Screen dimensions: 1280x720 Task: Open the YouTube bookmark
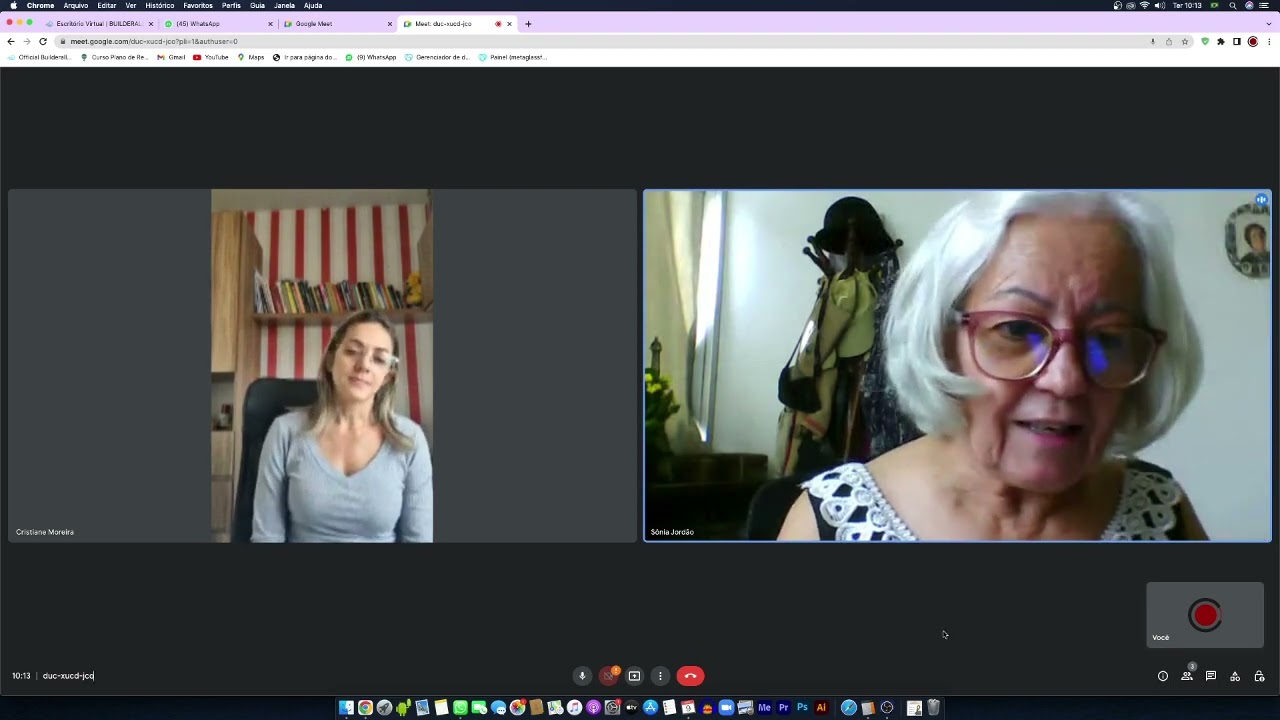point(211,57)
